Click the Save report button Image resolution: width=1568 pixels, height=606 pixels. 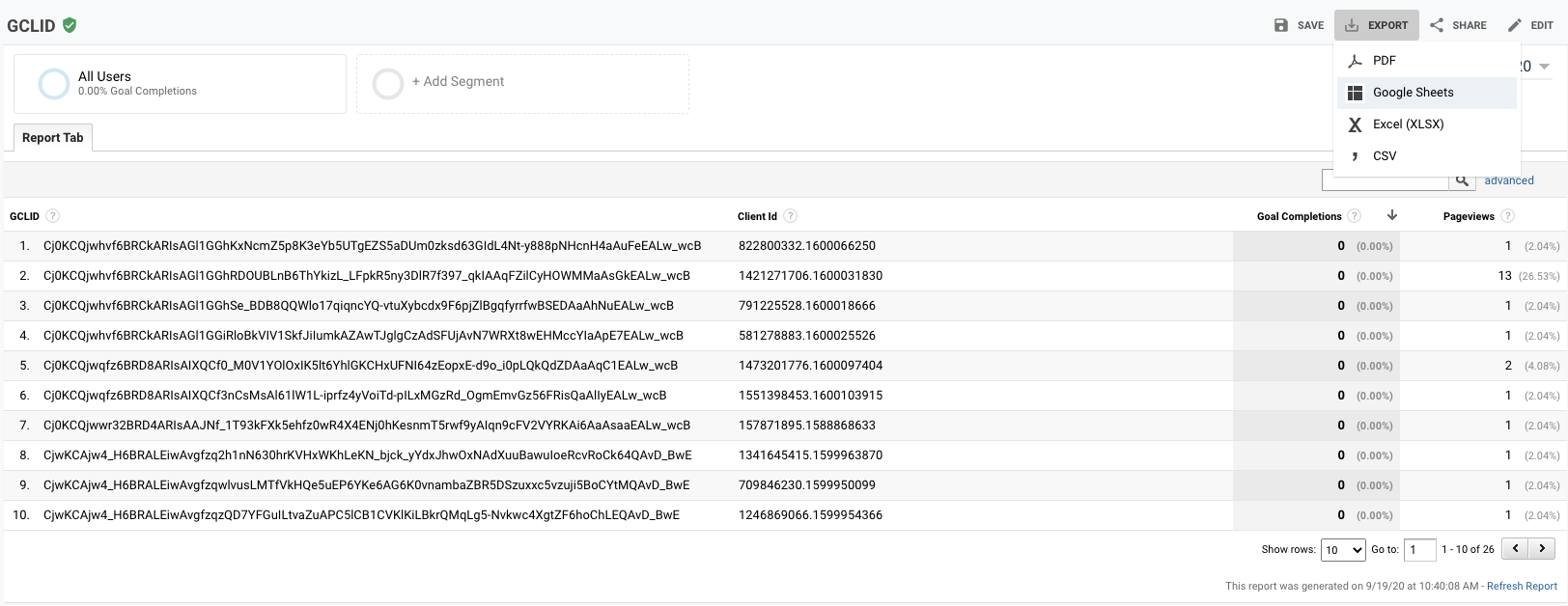(x=1299, y=25)
